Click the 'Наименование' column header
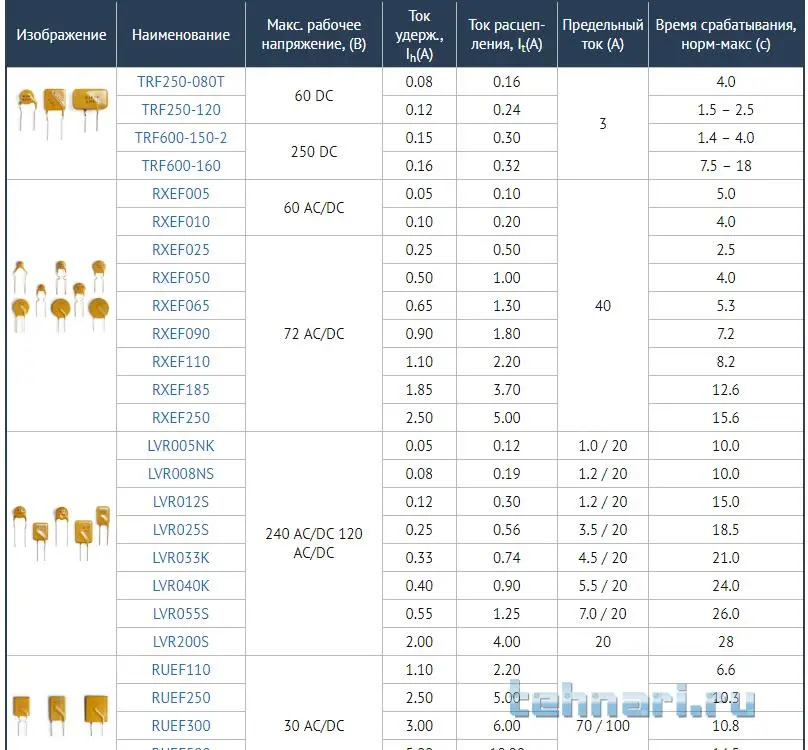The image size is (808, 750). pyautogui.click(x=181, y=35)
